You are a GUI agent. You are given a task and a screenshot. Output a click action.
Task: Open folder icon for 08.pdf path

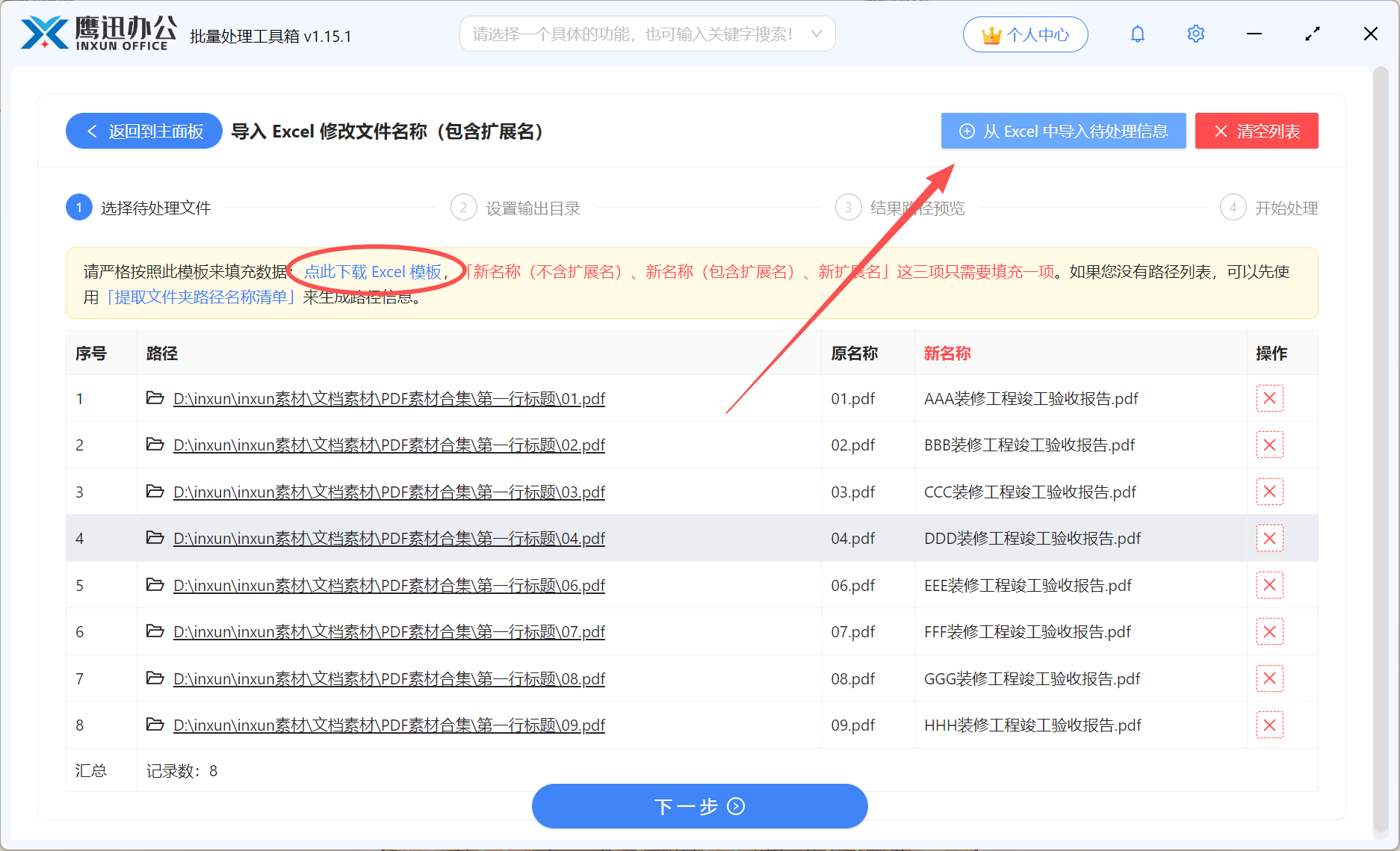coord(155,678)
